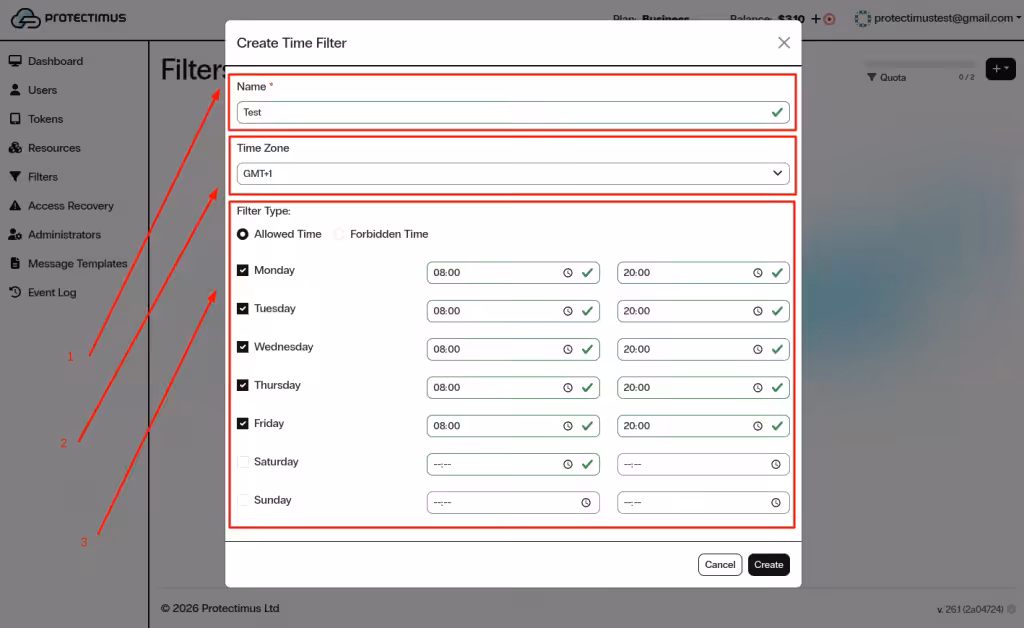Go to Dashboard in sidebar

coord(56,61)
